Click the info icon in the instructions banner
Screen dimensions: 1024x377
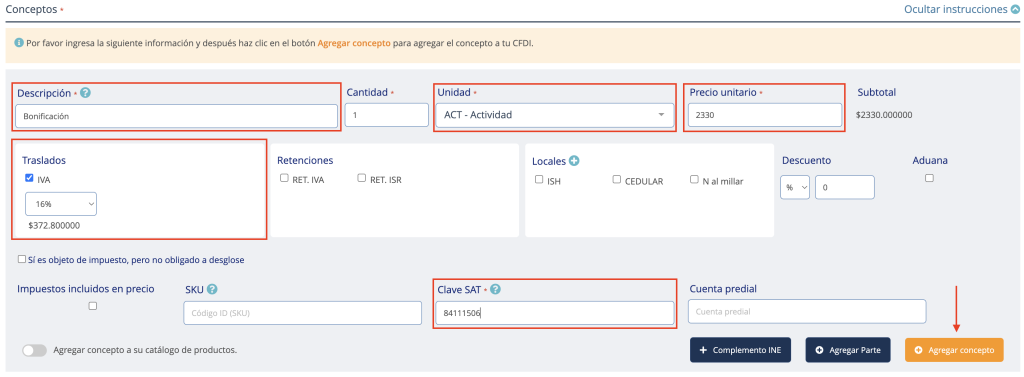tap(19, 42)
